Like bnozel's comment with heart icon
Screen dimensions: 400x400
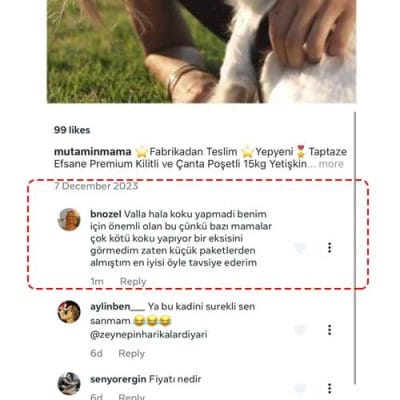tap(300, 248)
